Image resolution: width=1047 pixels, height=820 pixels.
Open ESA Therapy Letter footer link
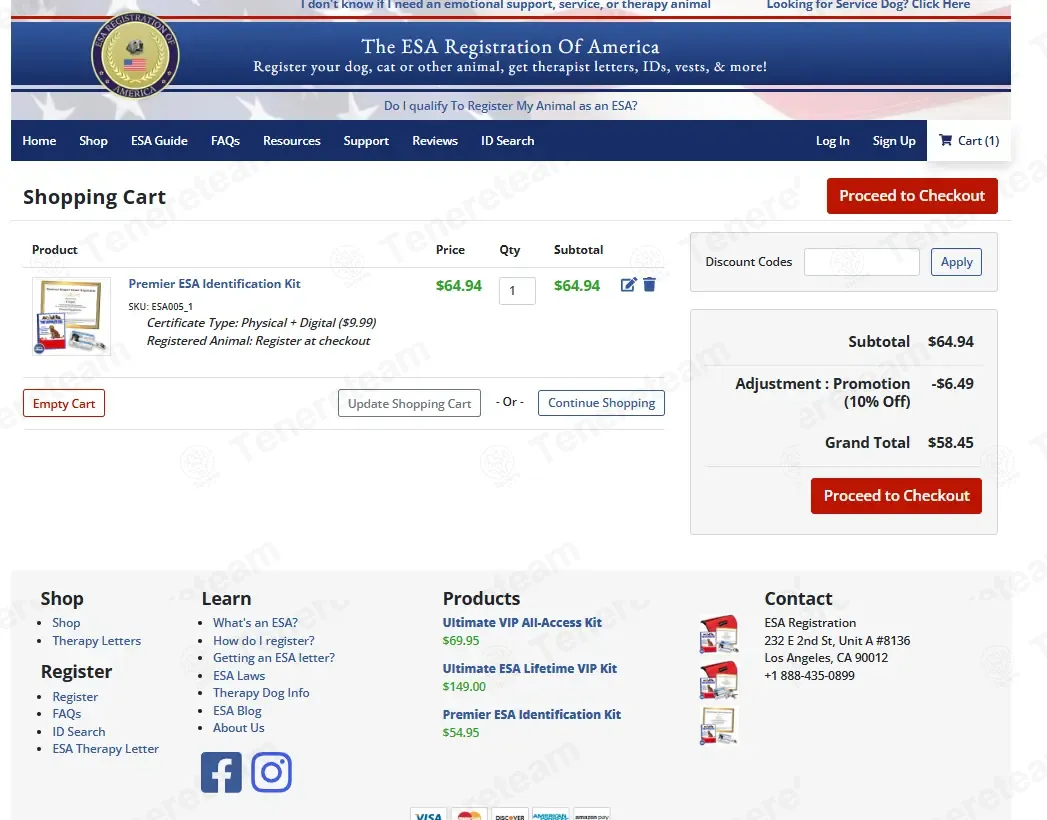coord(106,749)
